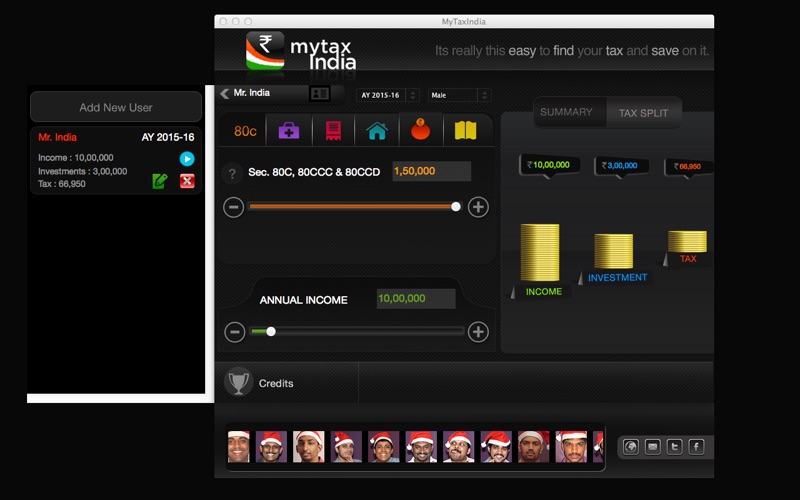This screenshot has height=500, width=800.
Task: Click the orange Sec. 80C slider handle
Action: (456, 207)
